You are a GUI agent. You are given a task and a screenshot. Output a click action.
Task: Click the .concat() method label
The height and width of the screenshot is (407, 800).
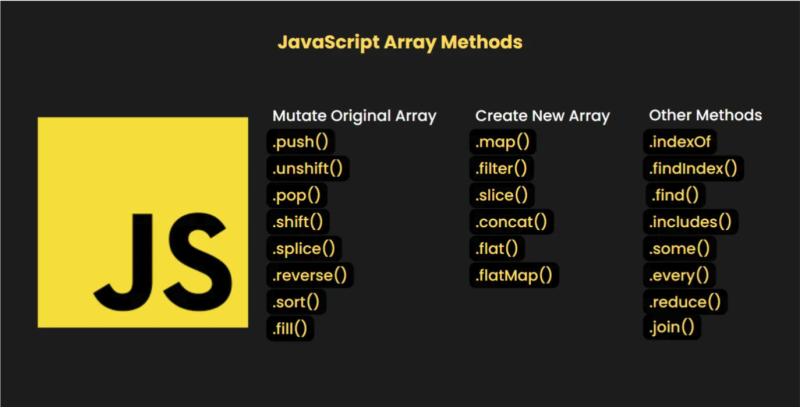pos(513,221)
